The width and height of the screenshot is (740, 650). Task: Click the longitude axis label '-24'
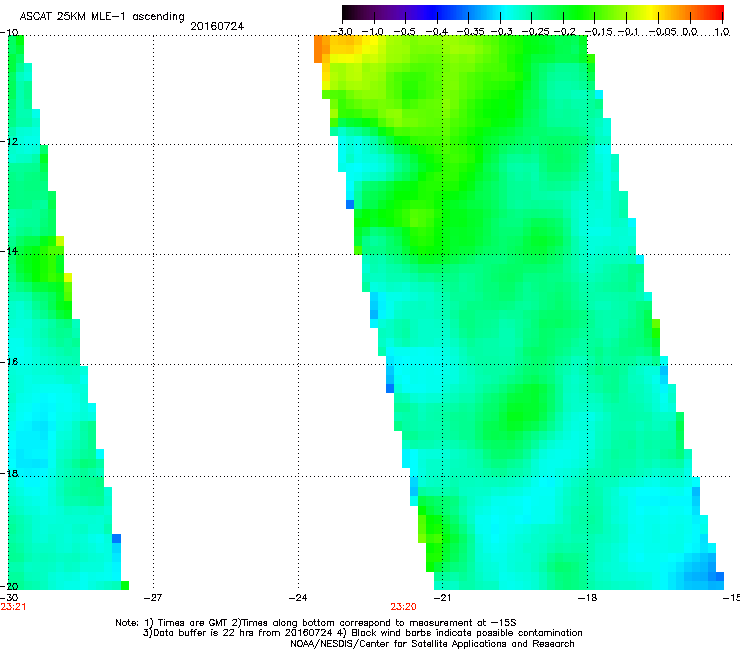298,598
